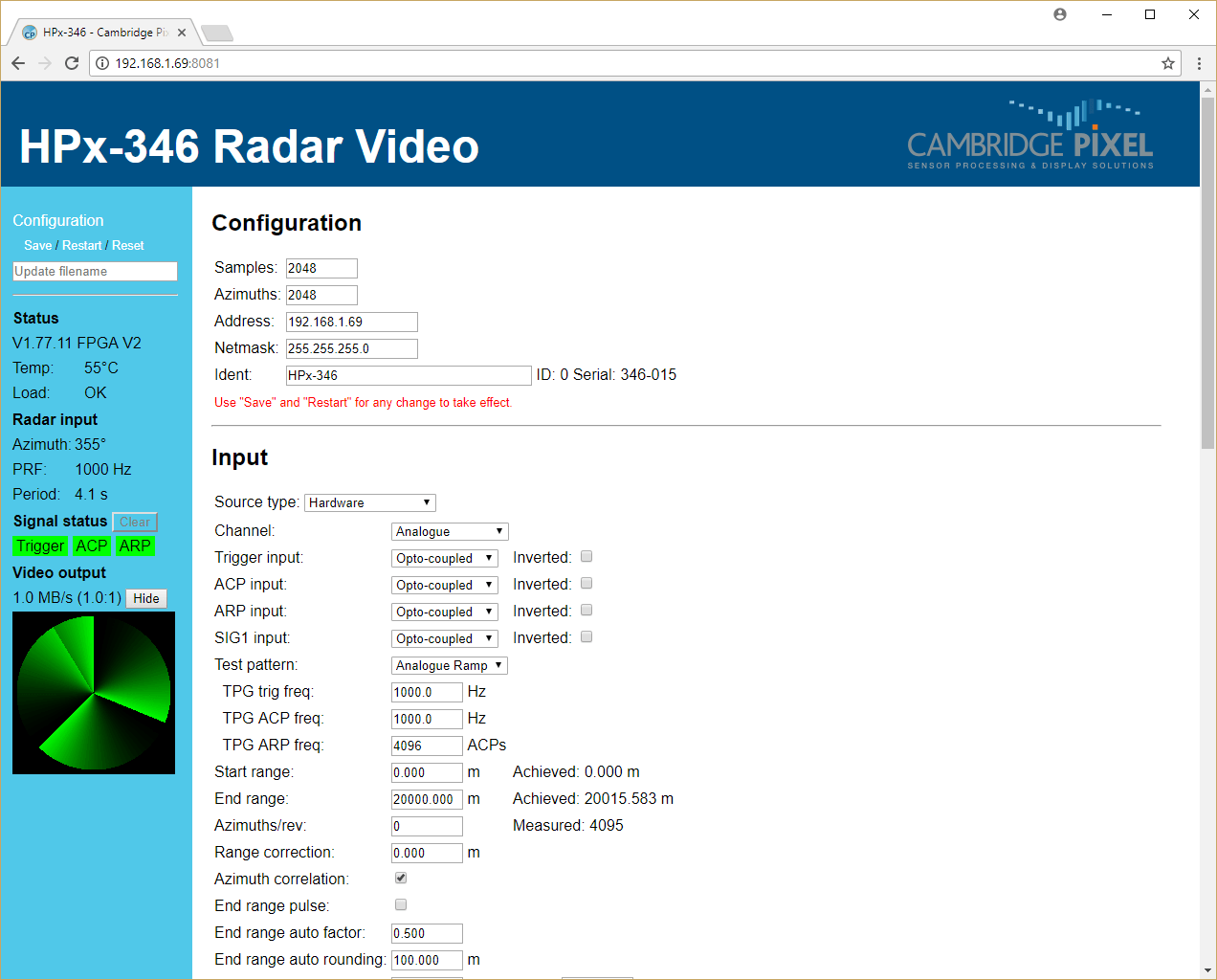Enable Inverted for the Trigger input

(x=586, y=556)
